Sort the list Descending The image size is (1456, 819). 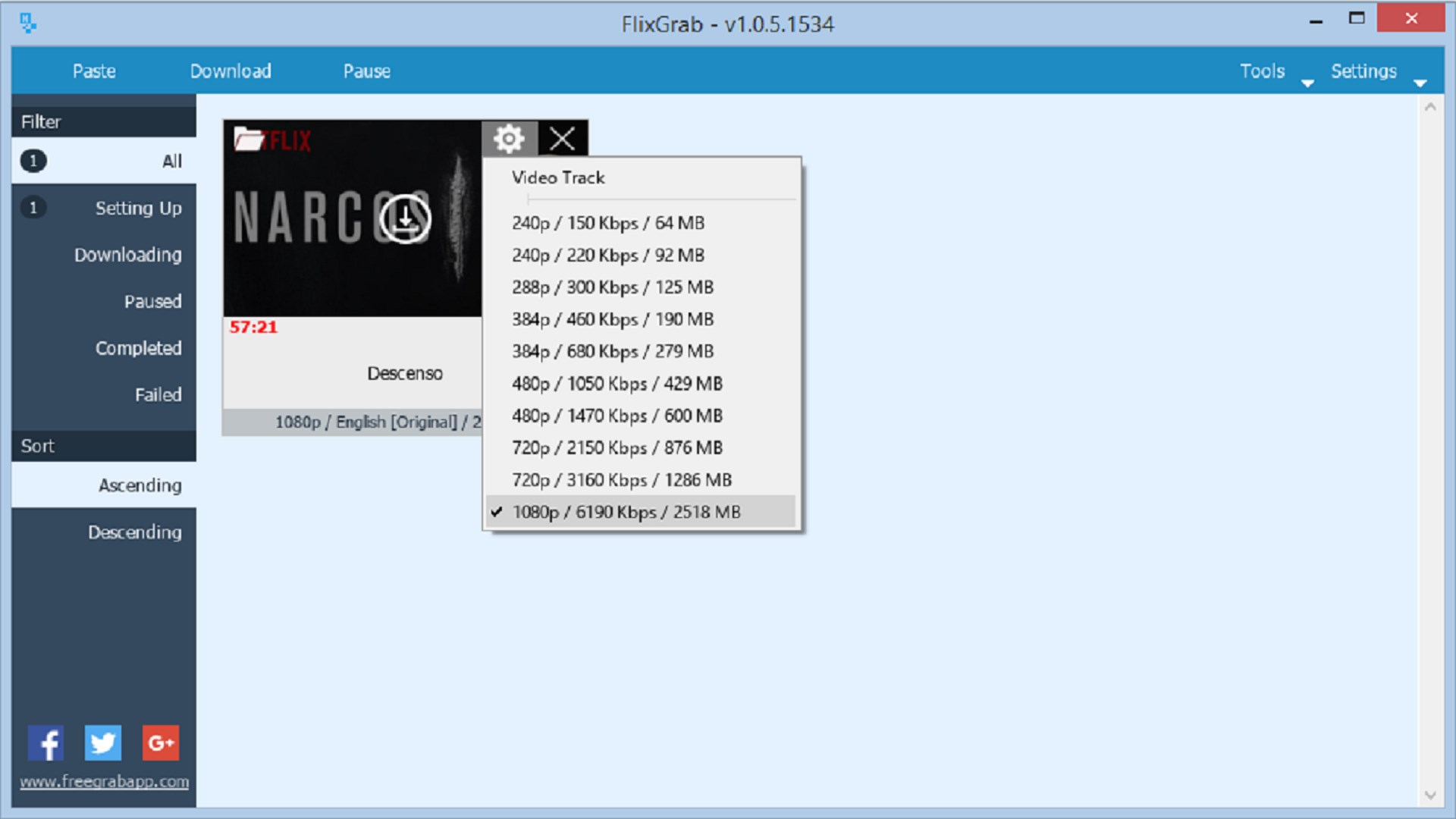134,532
